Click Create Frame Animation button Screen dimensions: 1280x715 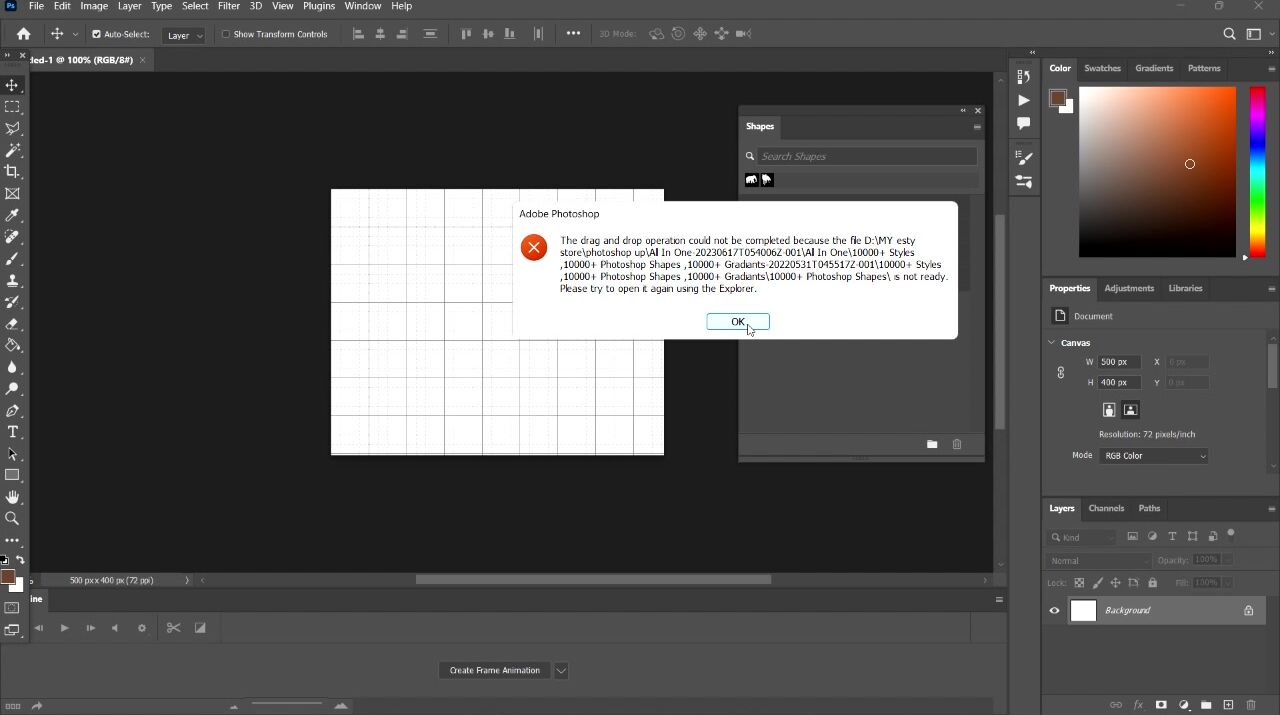pyautogui.click(x=495, y=670)
